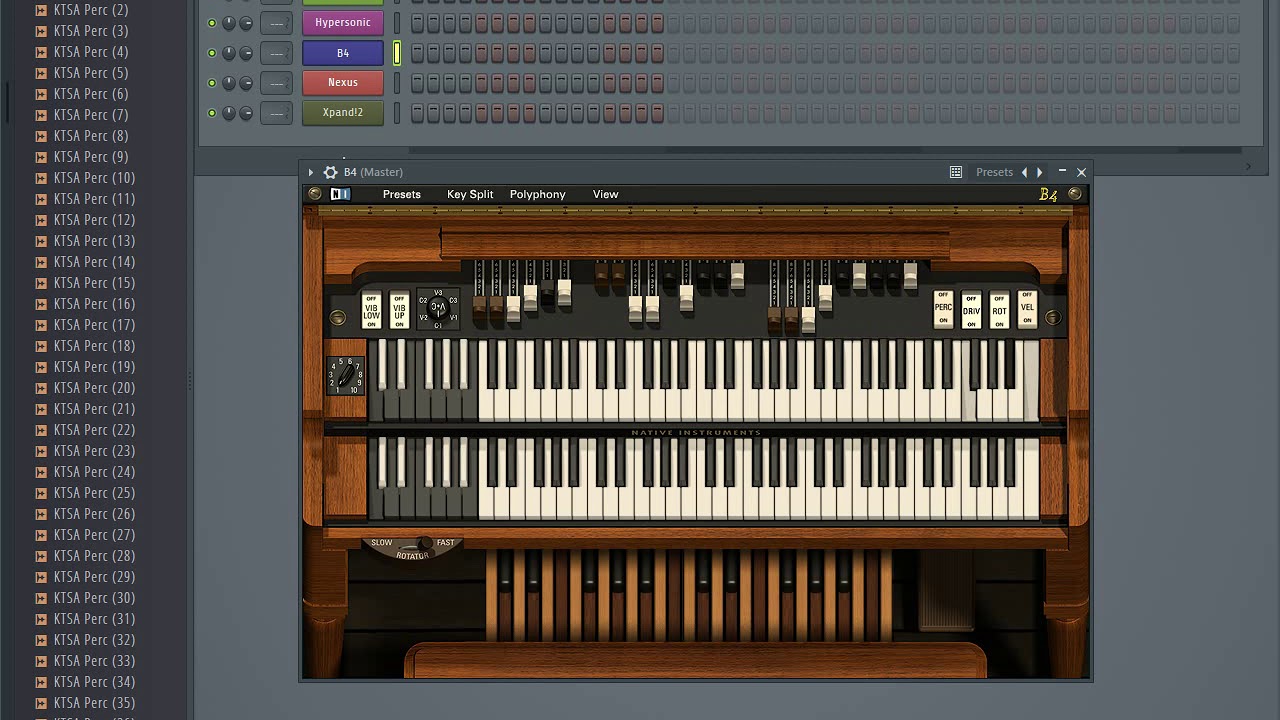Open the Presets selector in the title bar
This screenshot has width=1280, height=720.
pyautogui.click(x=994, y=172)
